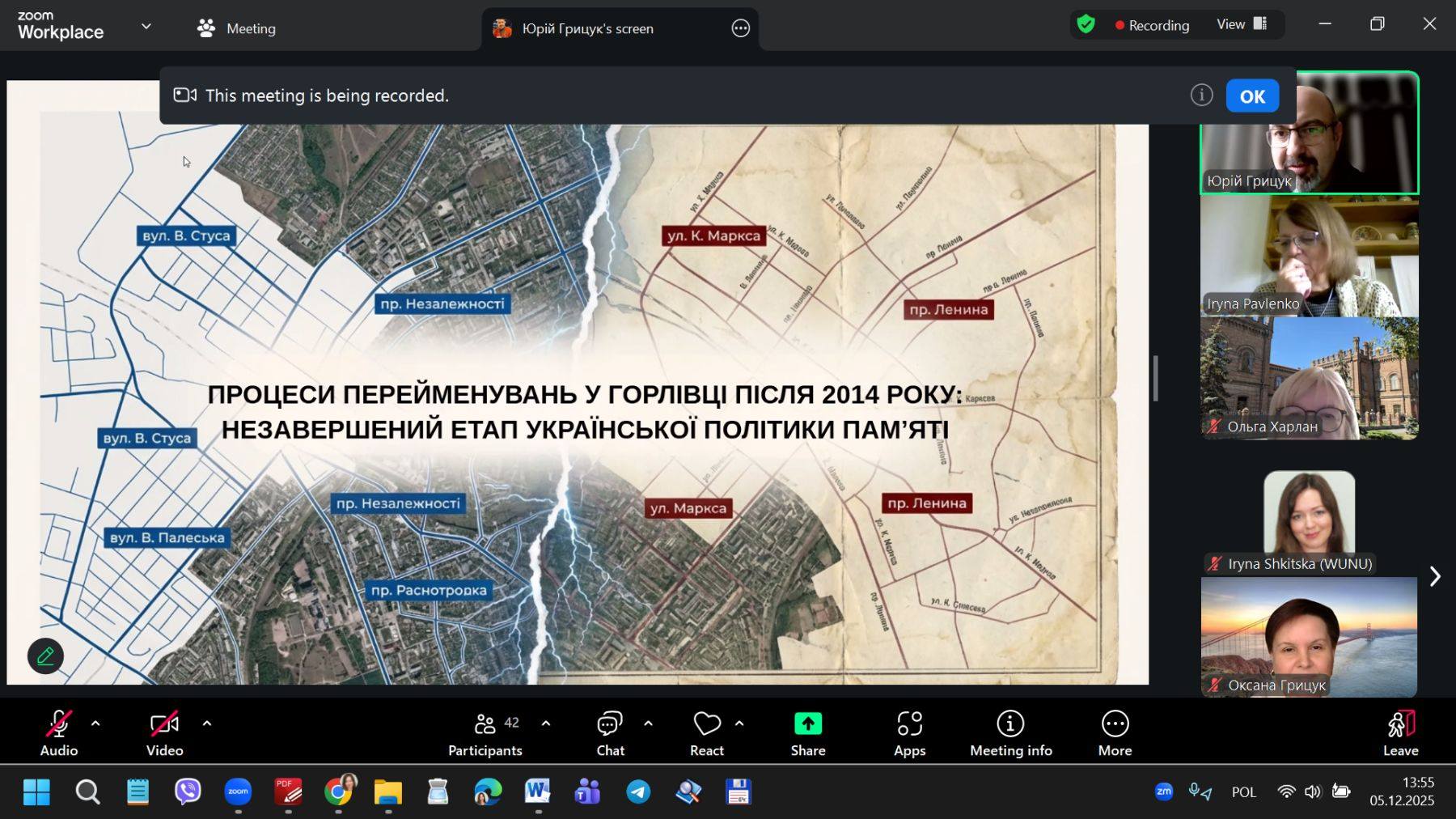Turn on the camera with Video button
Screen dimensions: 1456x819
click(x=164, y=733)
